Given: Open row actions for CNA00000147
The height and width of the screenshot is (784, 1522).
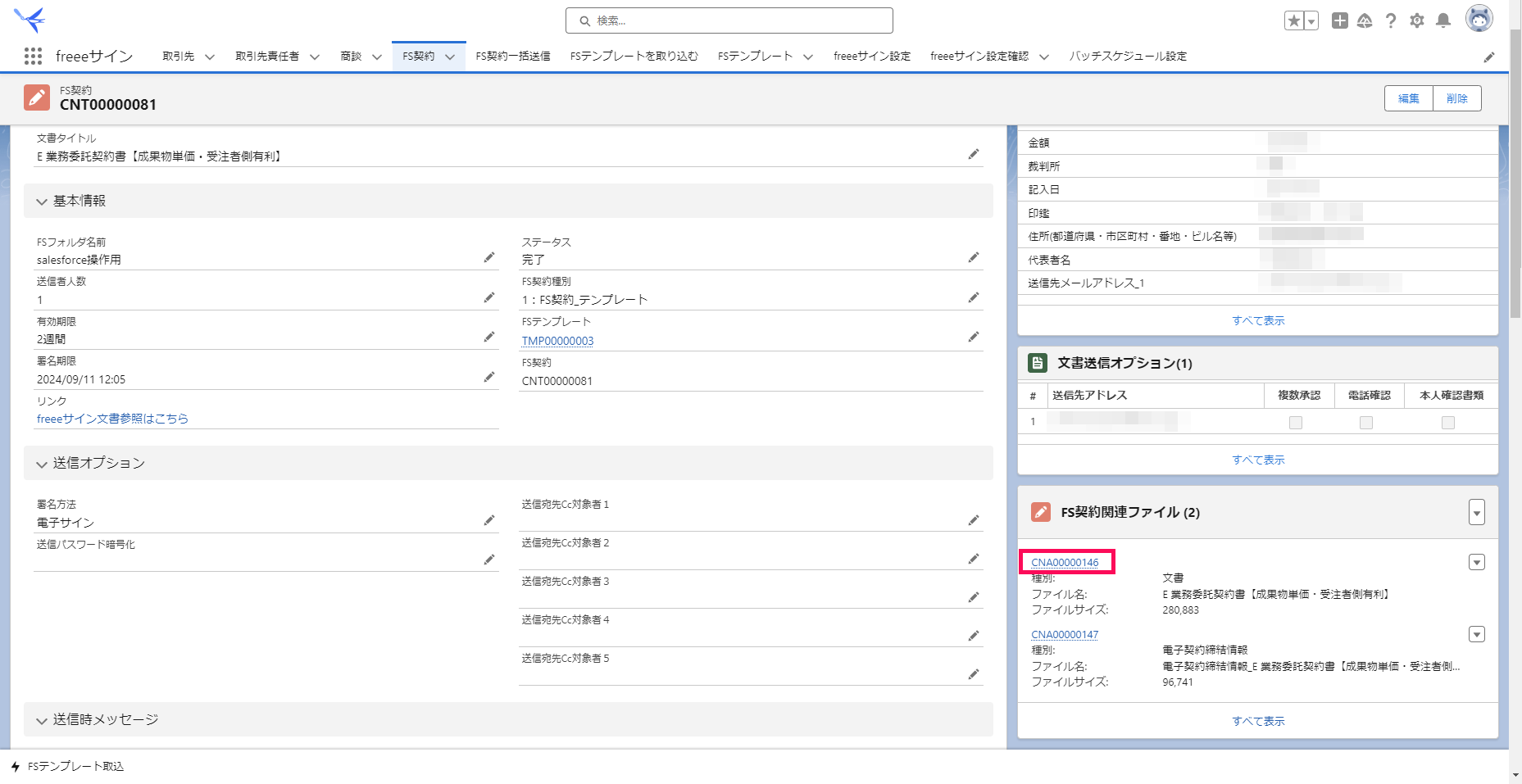Looking at the screenshot, I should 1477,634.
